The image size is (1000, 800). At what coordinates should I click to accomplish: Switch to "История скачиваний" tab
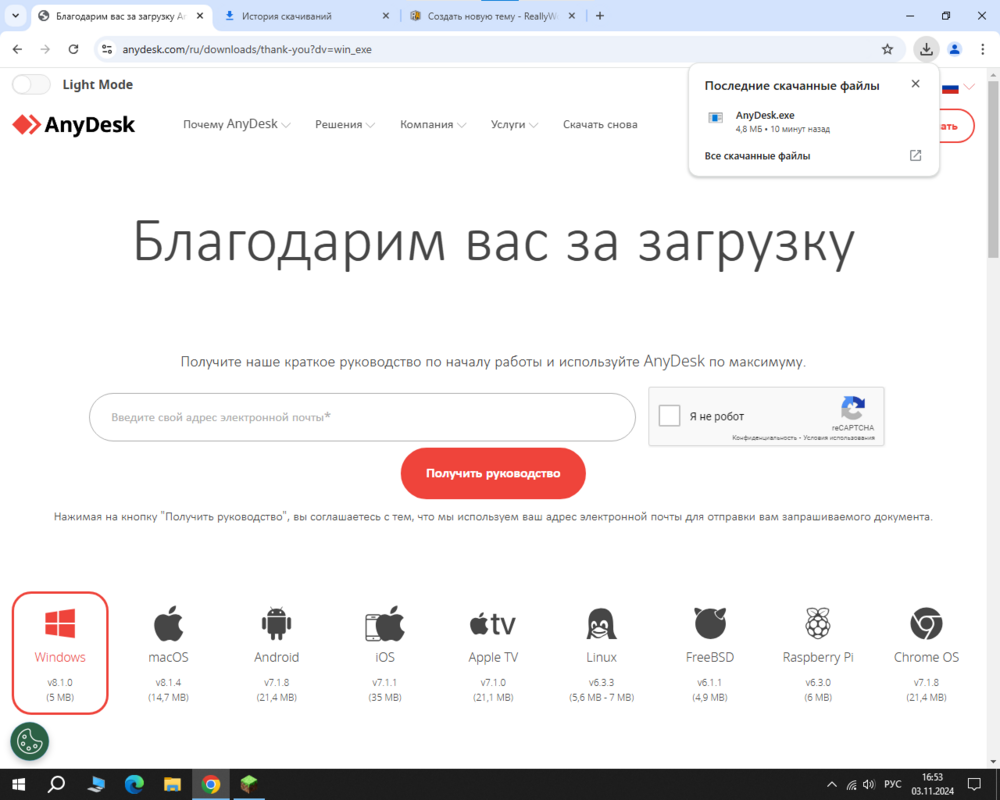pos(286,17)
